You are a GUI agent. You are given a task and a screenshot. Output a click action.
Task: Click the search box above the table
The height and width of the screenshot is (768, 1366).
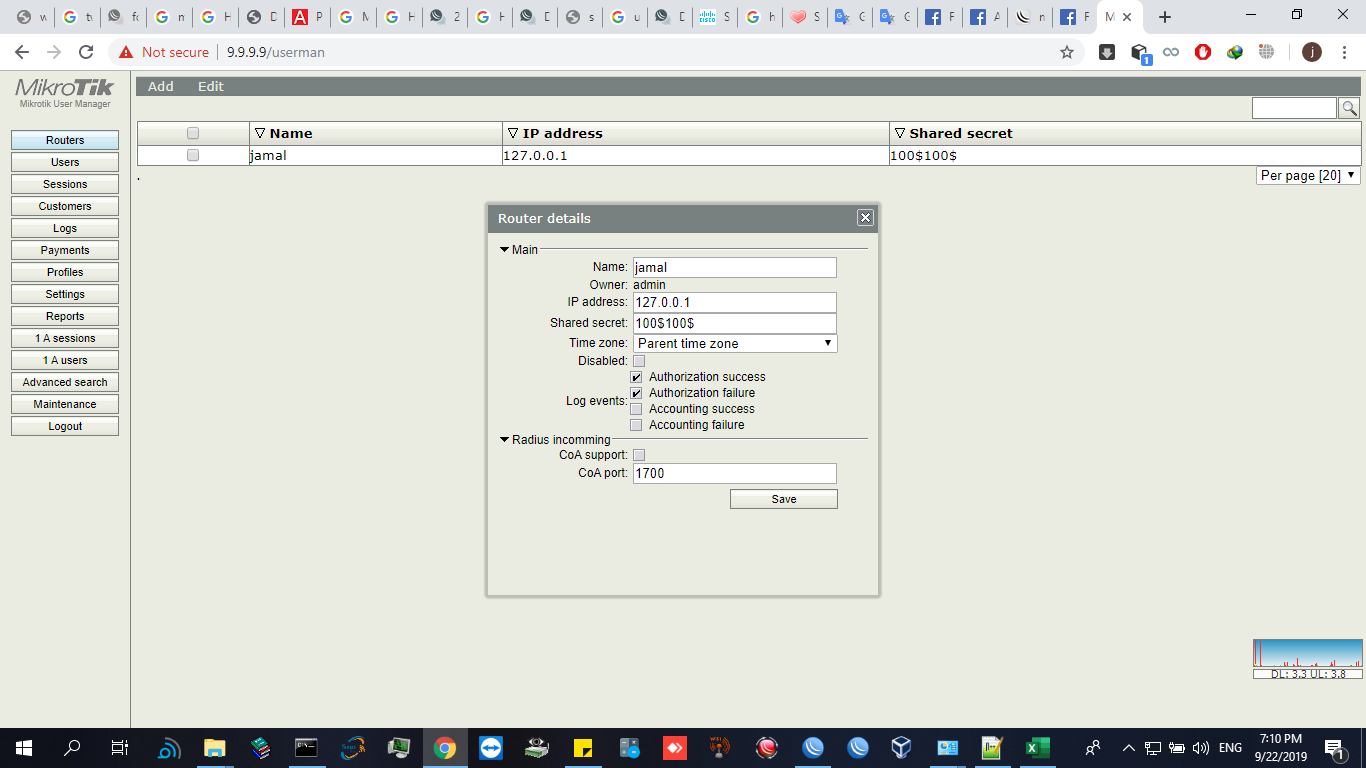click(x=1294, y=108)
